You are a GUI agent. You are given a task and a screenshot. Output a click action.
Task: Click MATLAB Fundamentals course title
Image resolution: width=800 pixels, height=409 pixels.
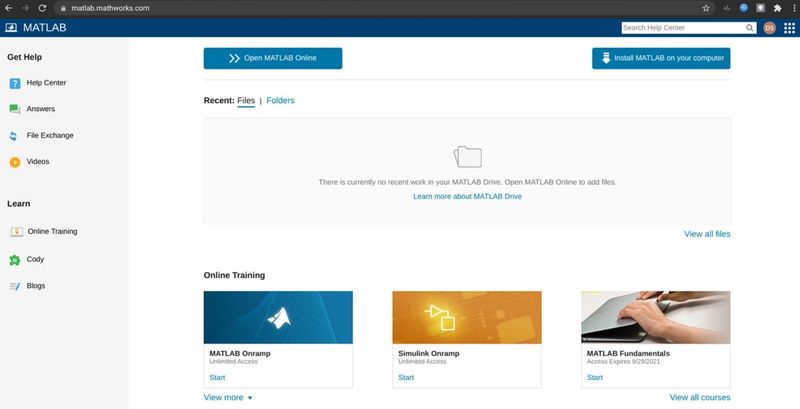[x=628, y=353]
